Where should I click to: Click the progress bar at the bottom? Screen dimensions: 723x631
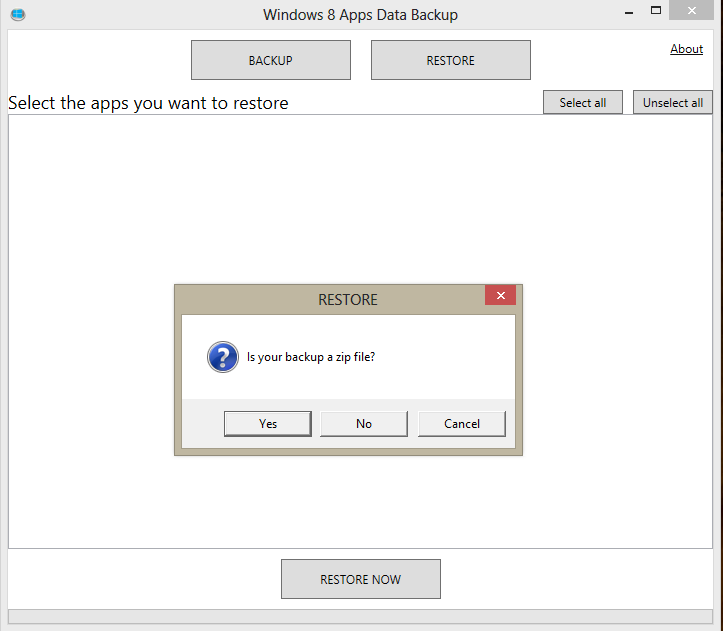[361, 616]
